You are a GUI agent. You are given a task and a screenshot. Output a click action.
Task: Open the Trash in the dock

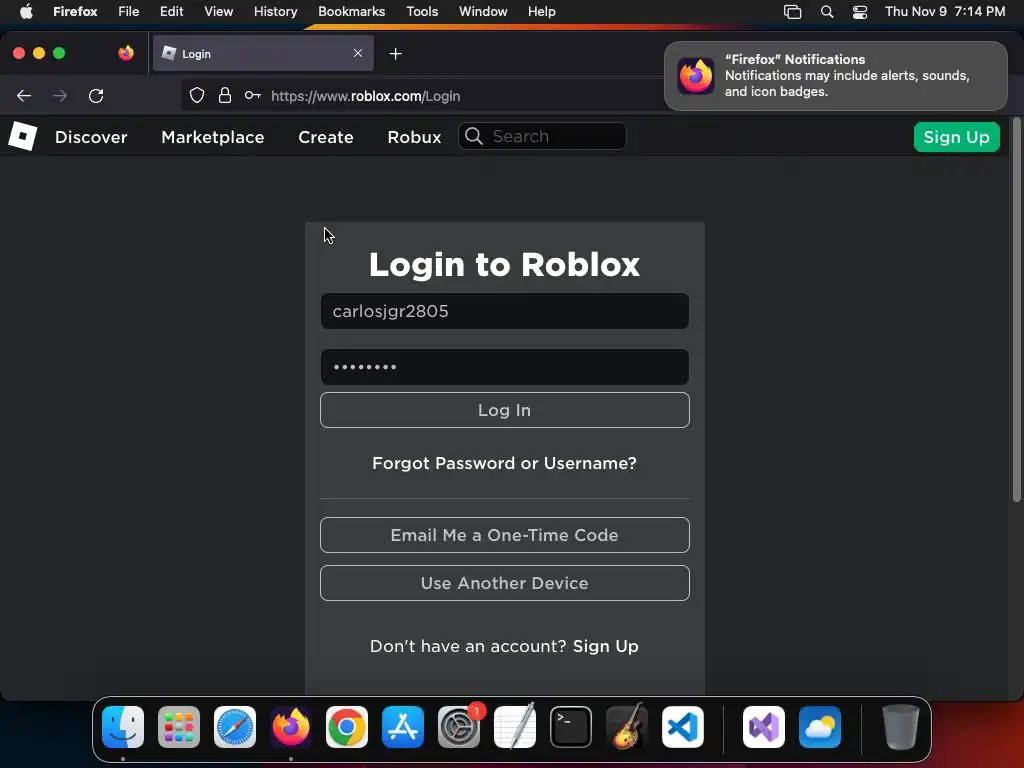coord(901,727)
